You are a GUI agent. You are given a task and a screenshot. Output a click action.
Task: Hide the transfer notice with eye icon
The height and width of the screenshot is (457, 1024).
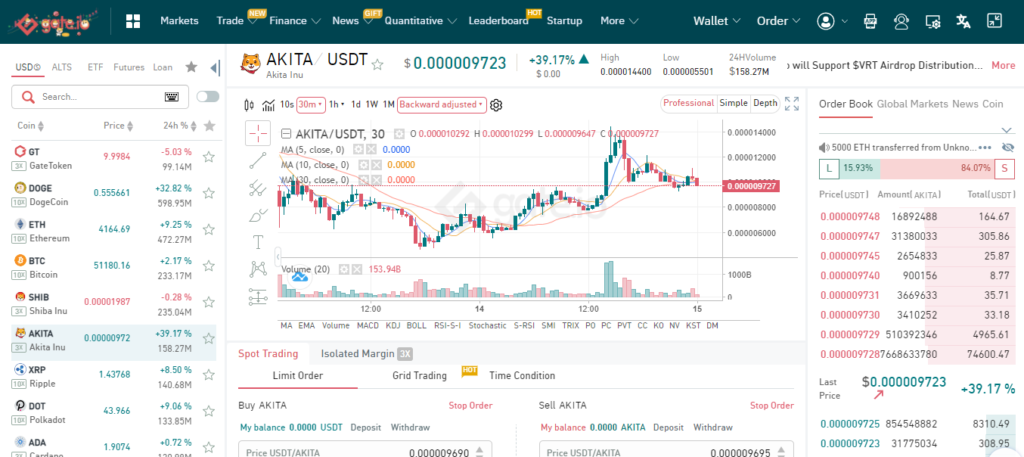pos(1007,148)
